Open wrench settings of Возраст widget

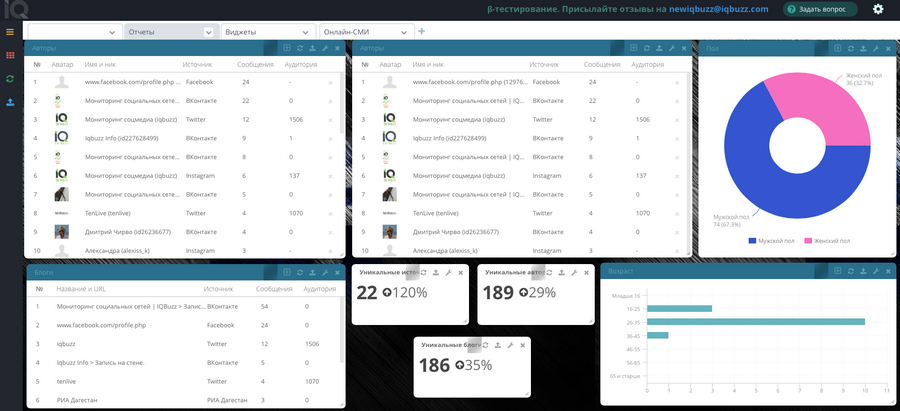click(876, 271)
